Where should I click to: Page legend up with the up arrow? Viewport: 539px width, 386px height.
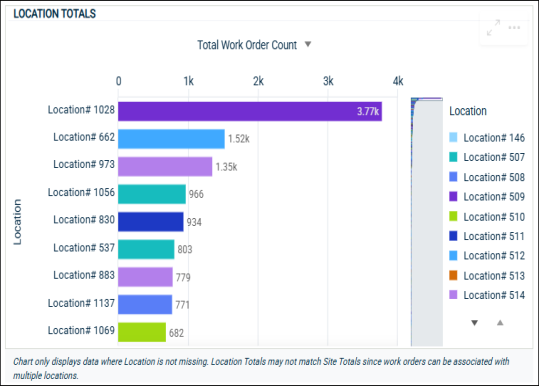pos(500,322)
